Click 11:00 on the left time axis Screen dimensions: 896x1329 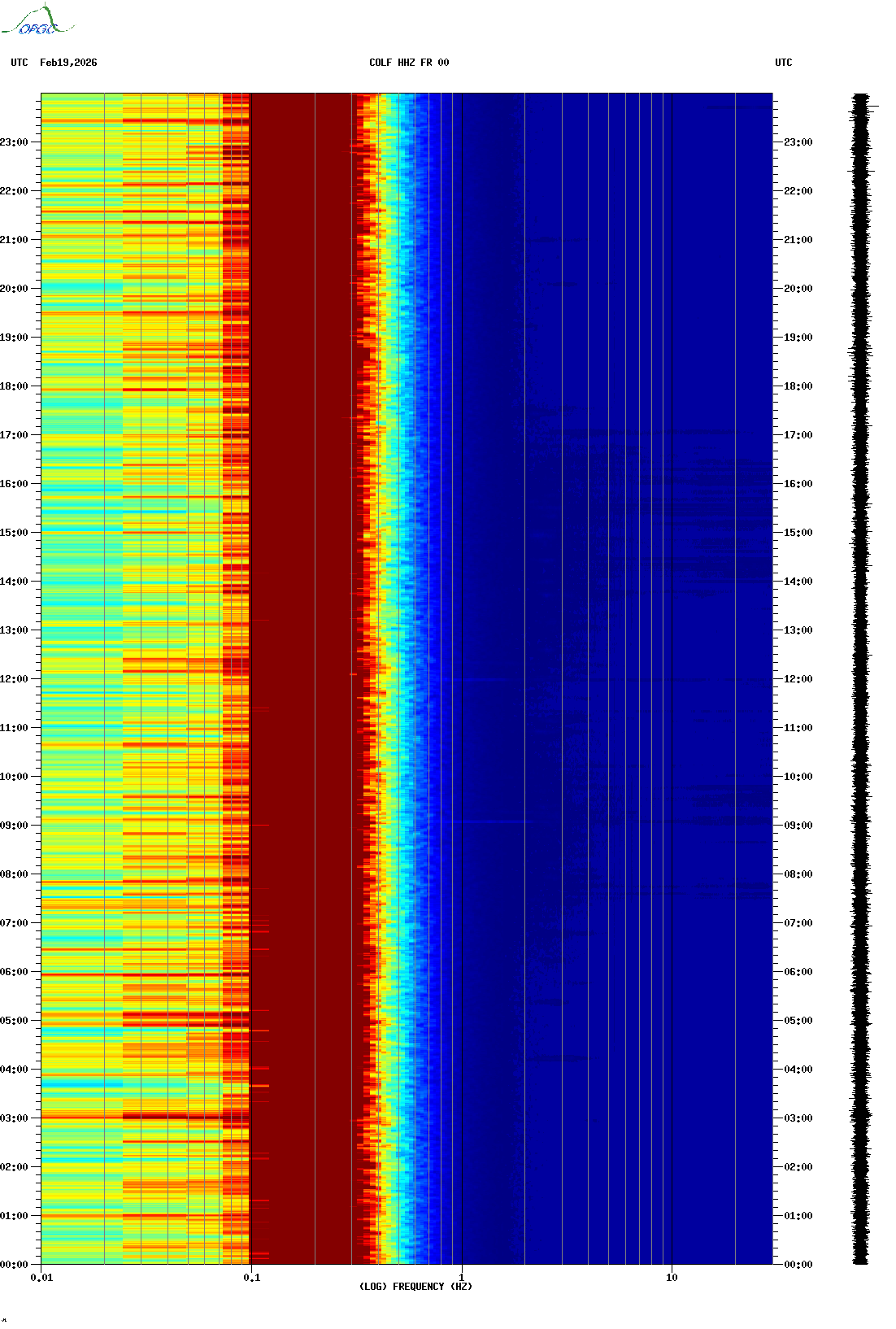pos(14,728)
